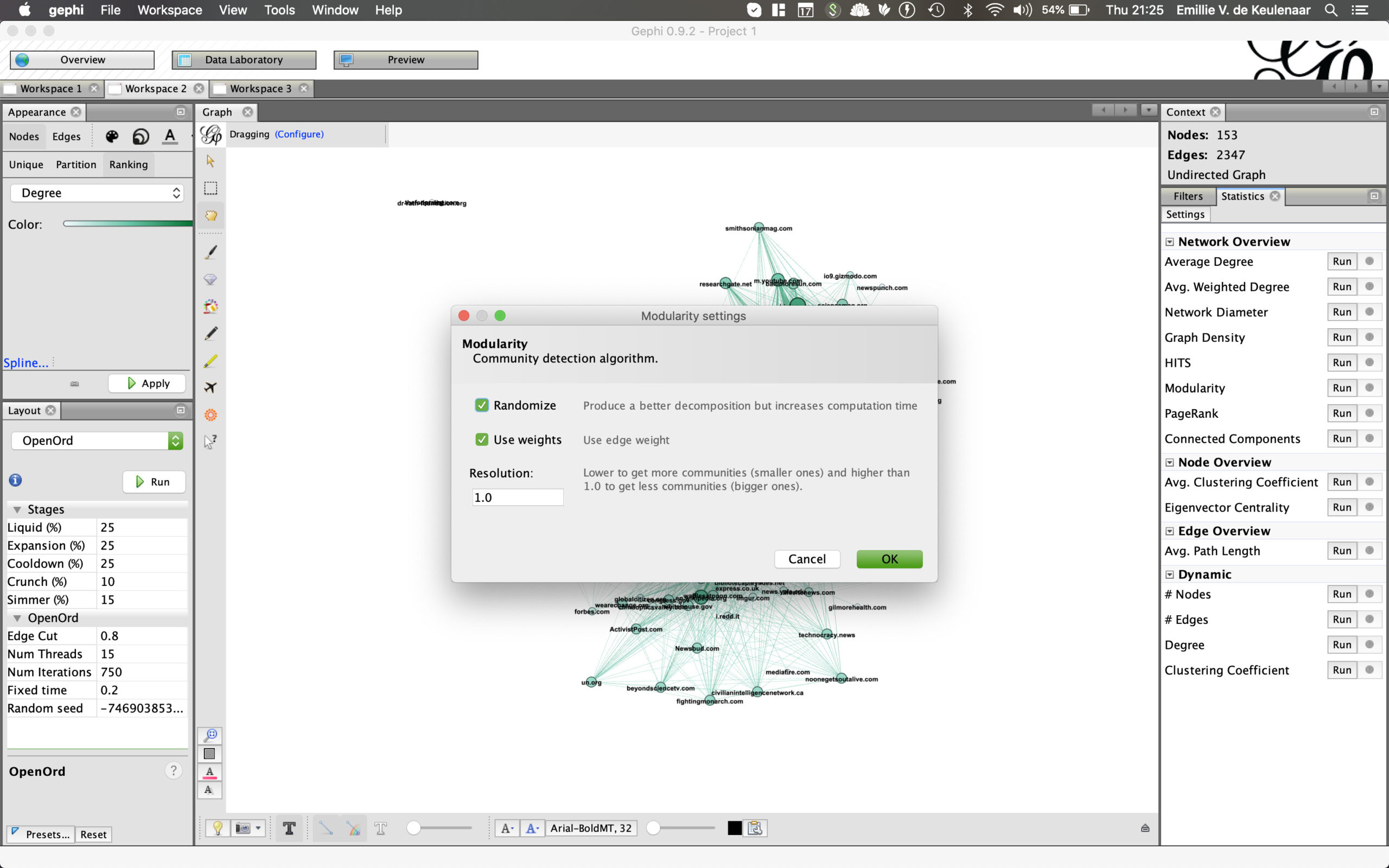1389x868 pixels.
Task: Toggle edge color from source nodes
Action: [x=354, y=828]
